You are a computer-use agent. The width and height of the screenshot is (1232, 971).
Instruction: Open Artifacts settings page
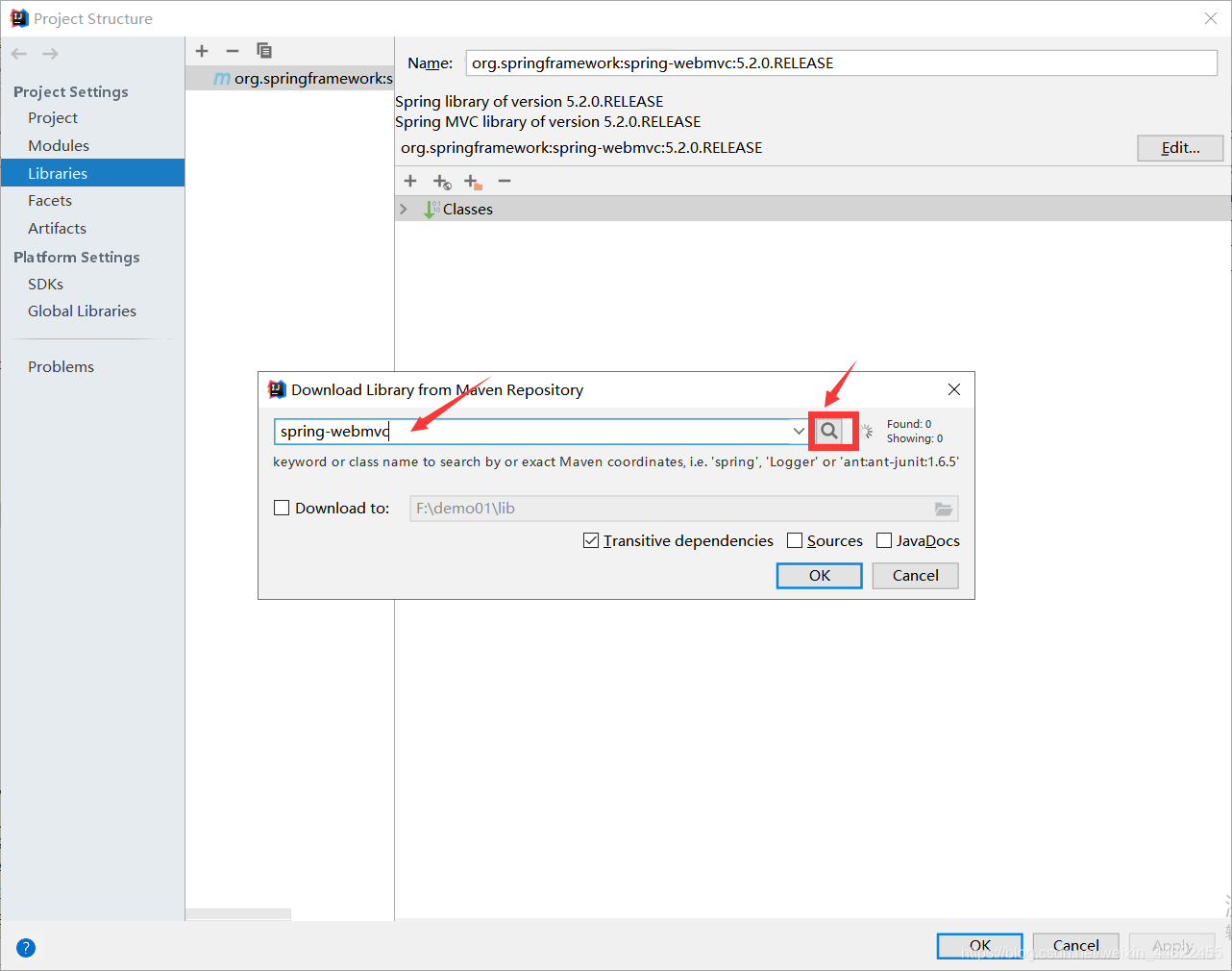(57, 228)
